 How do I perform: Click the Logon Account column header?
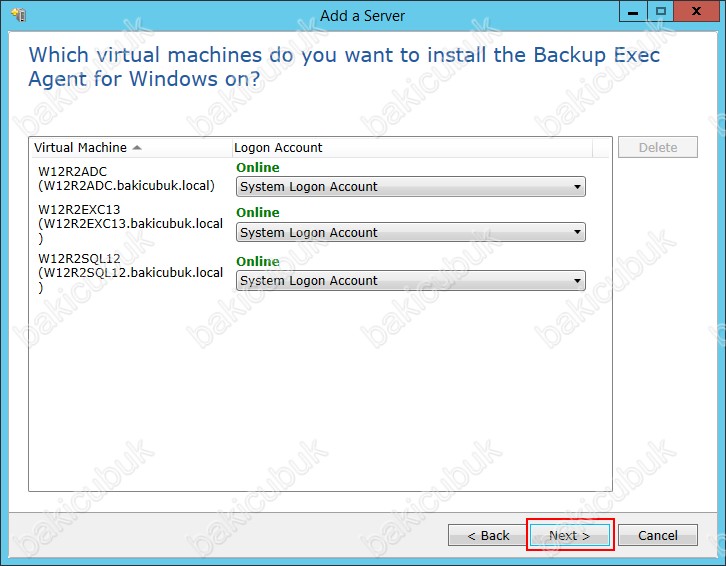coord(412,147)
